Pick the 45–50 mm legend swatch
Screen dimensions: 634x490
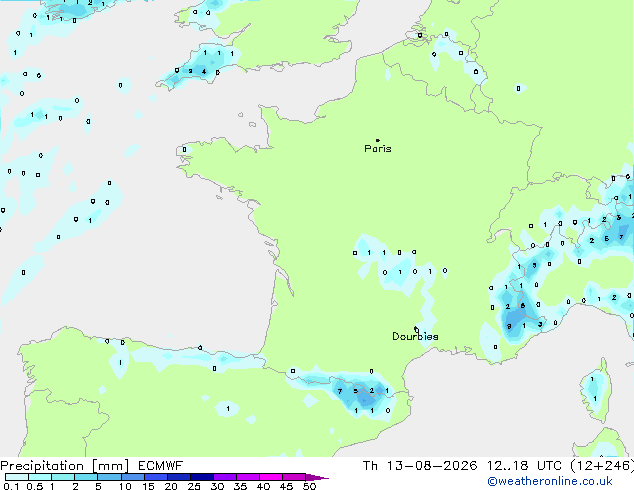[x=294, y=477]
